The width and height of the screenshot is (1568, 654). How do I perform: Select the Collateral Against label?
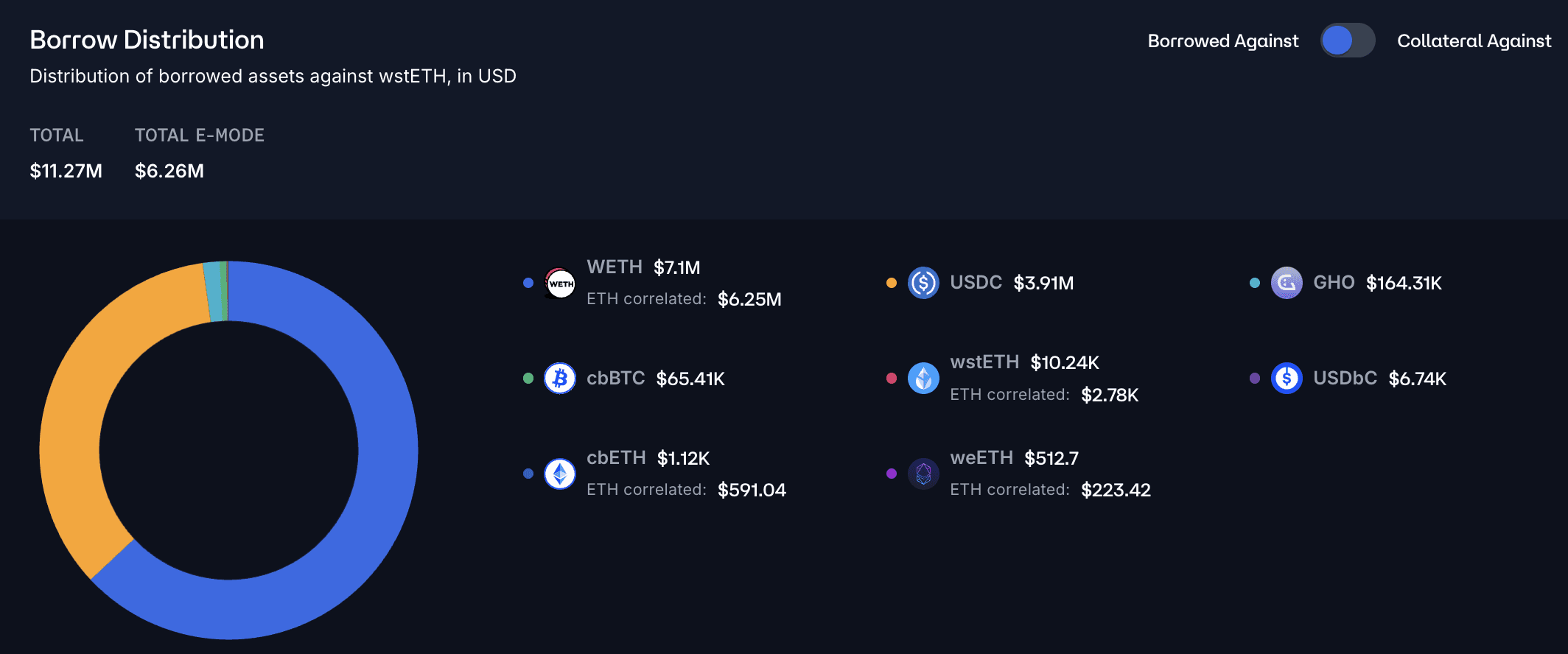[x=1474, y=41]
